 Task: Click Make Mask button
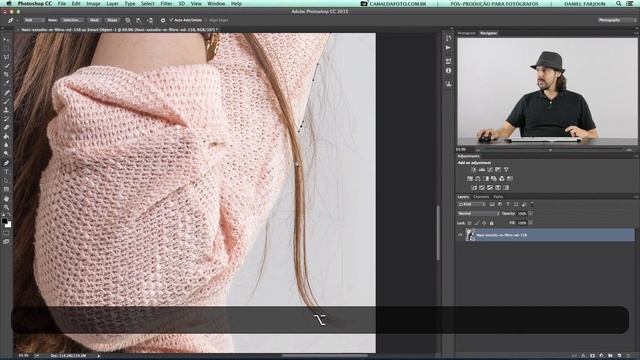94,20
